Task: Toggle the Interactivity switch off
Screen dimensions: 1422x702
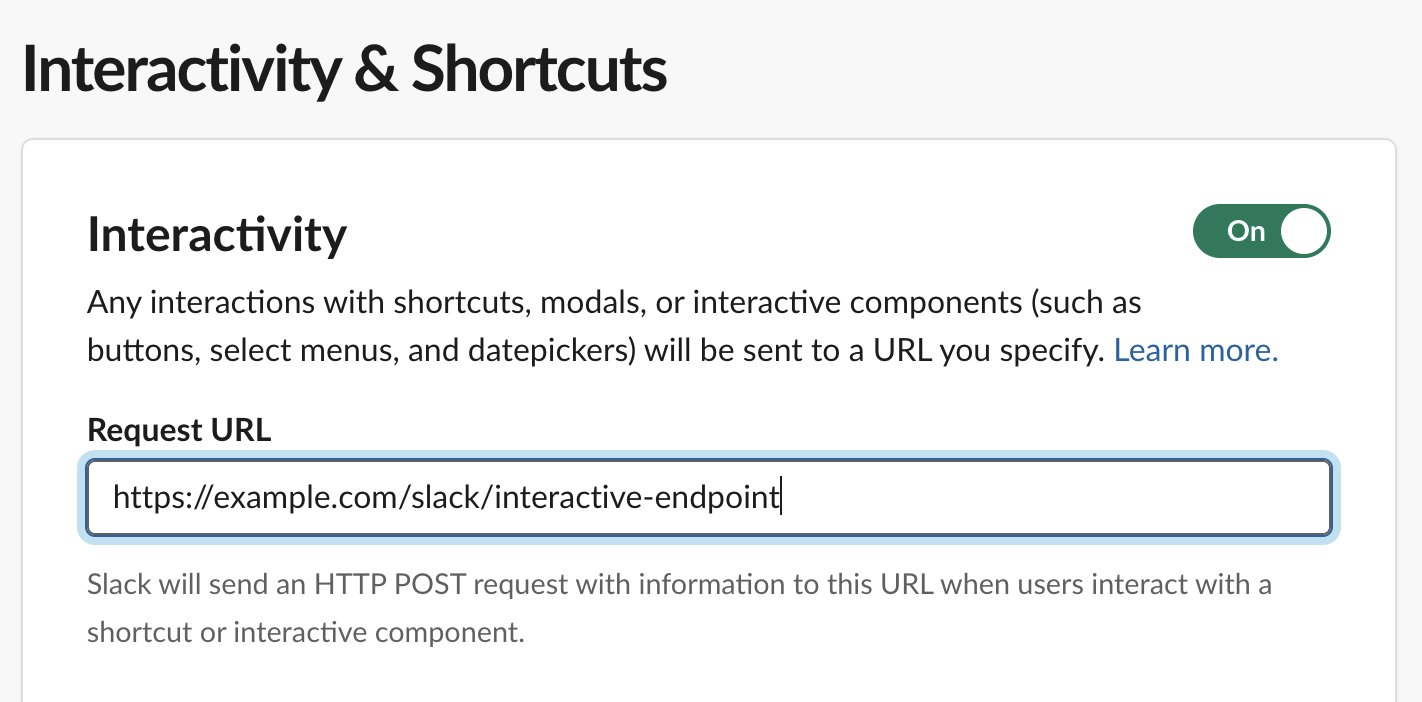Action: 1261,231
